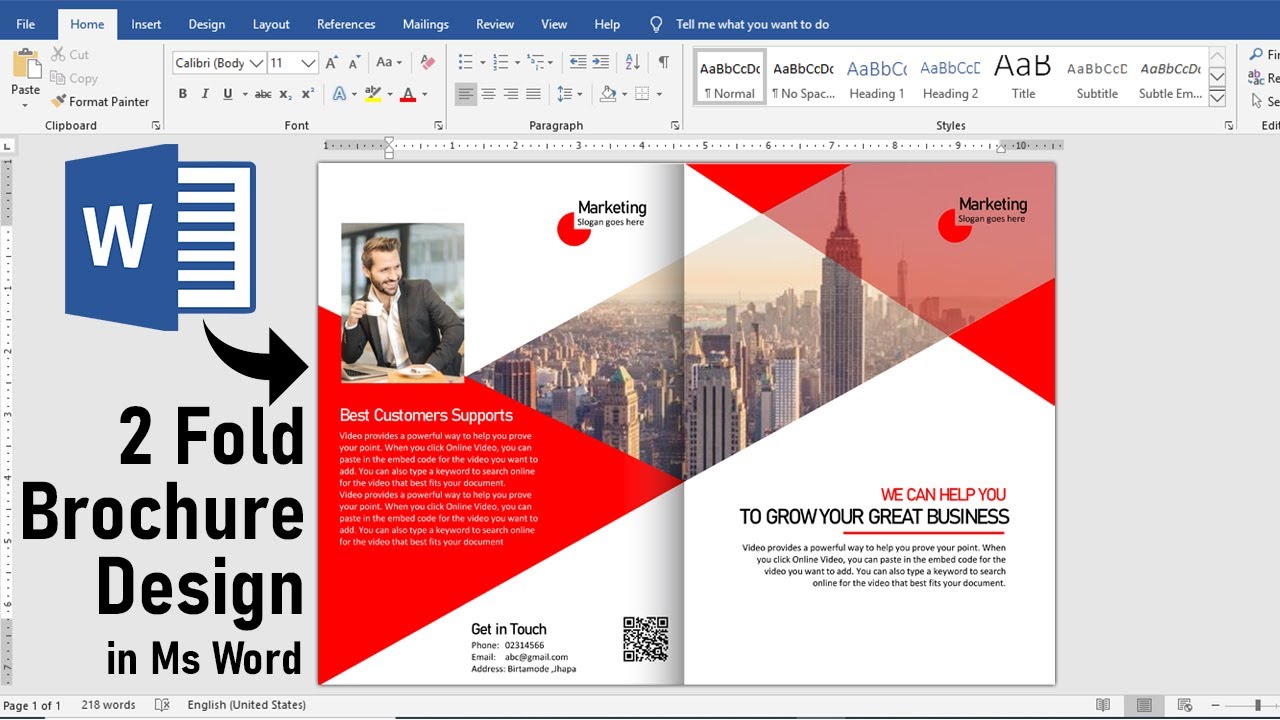This screenshot has height=720, width=1280.
Task: Apply subscript formatting
Action: [x=286, y=94]
